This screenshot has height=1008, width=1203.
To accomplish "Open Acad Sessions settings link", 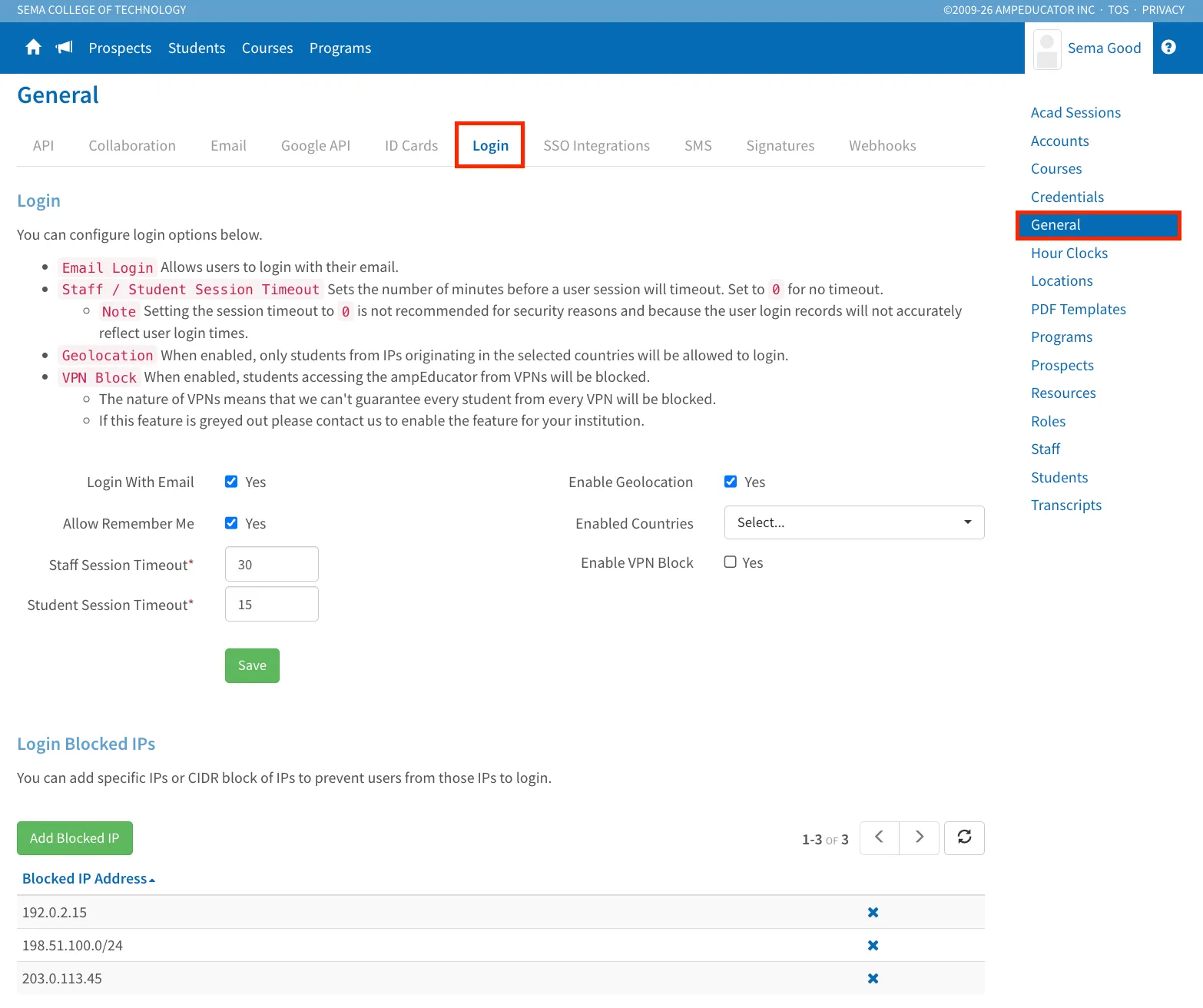I will 1075,113.
